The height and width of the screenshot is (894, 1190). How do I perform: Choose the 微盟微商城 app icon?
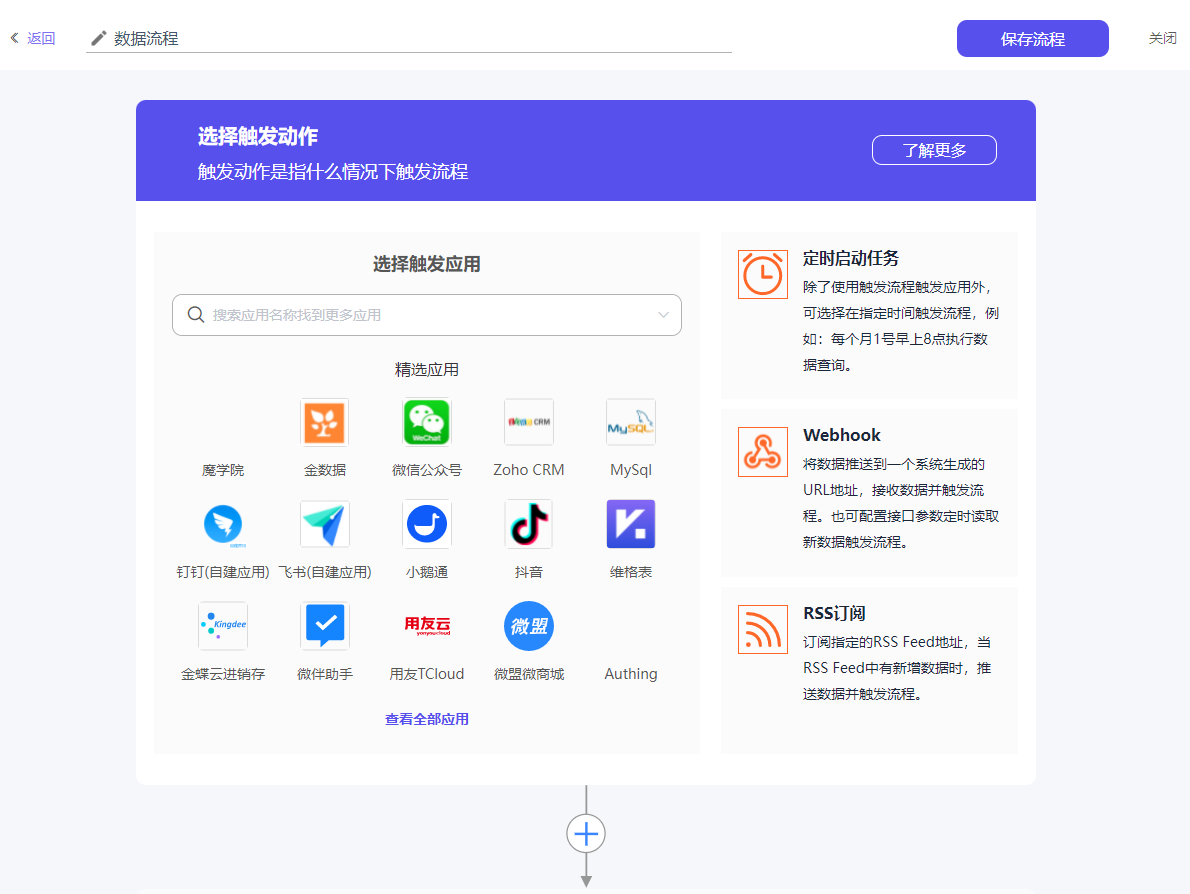coord(529,626)
